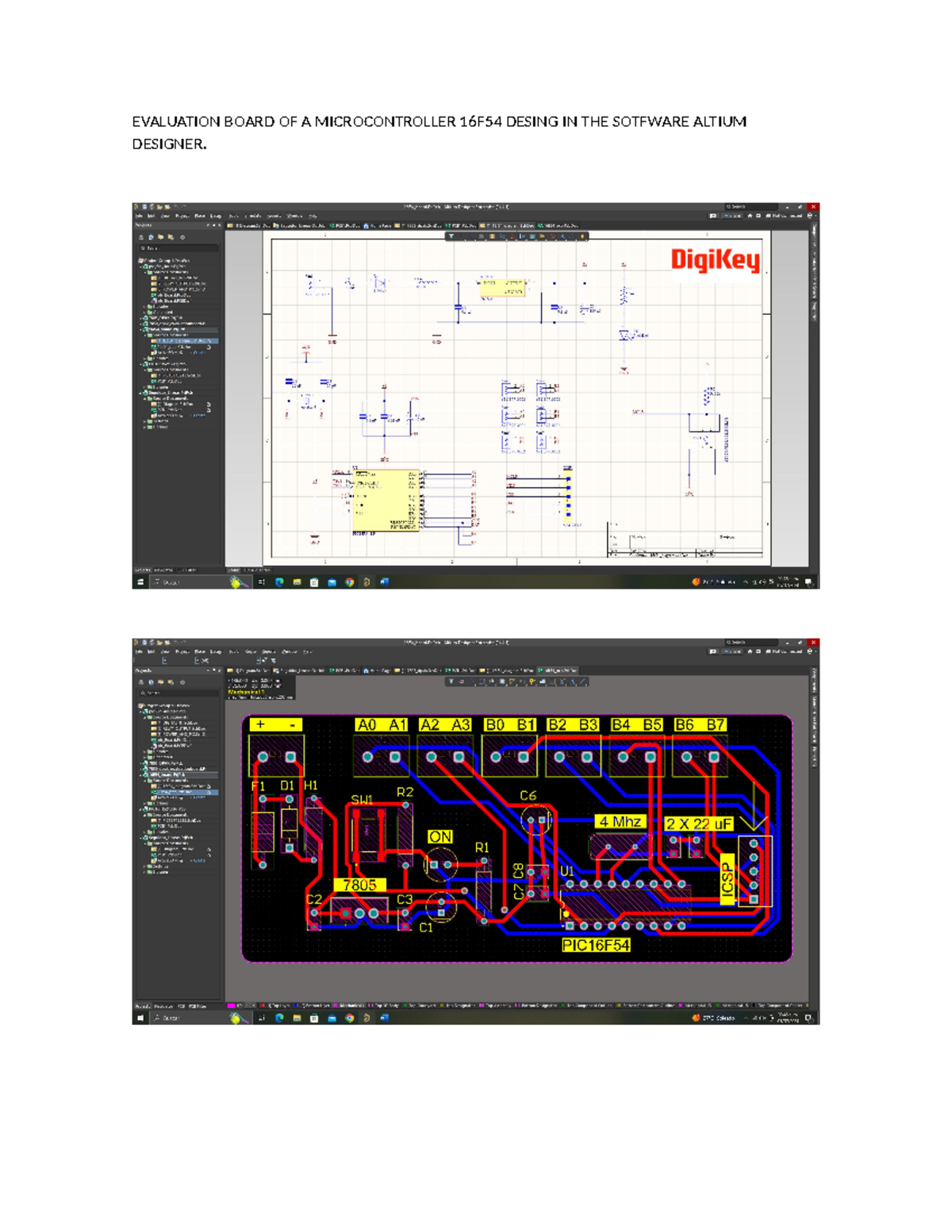Click selection filter icon in schematic Active Bar
952x1232 pixels.
pyautogui.click(x=451, y=236)
